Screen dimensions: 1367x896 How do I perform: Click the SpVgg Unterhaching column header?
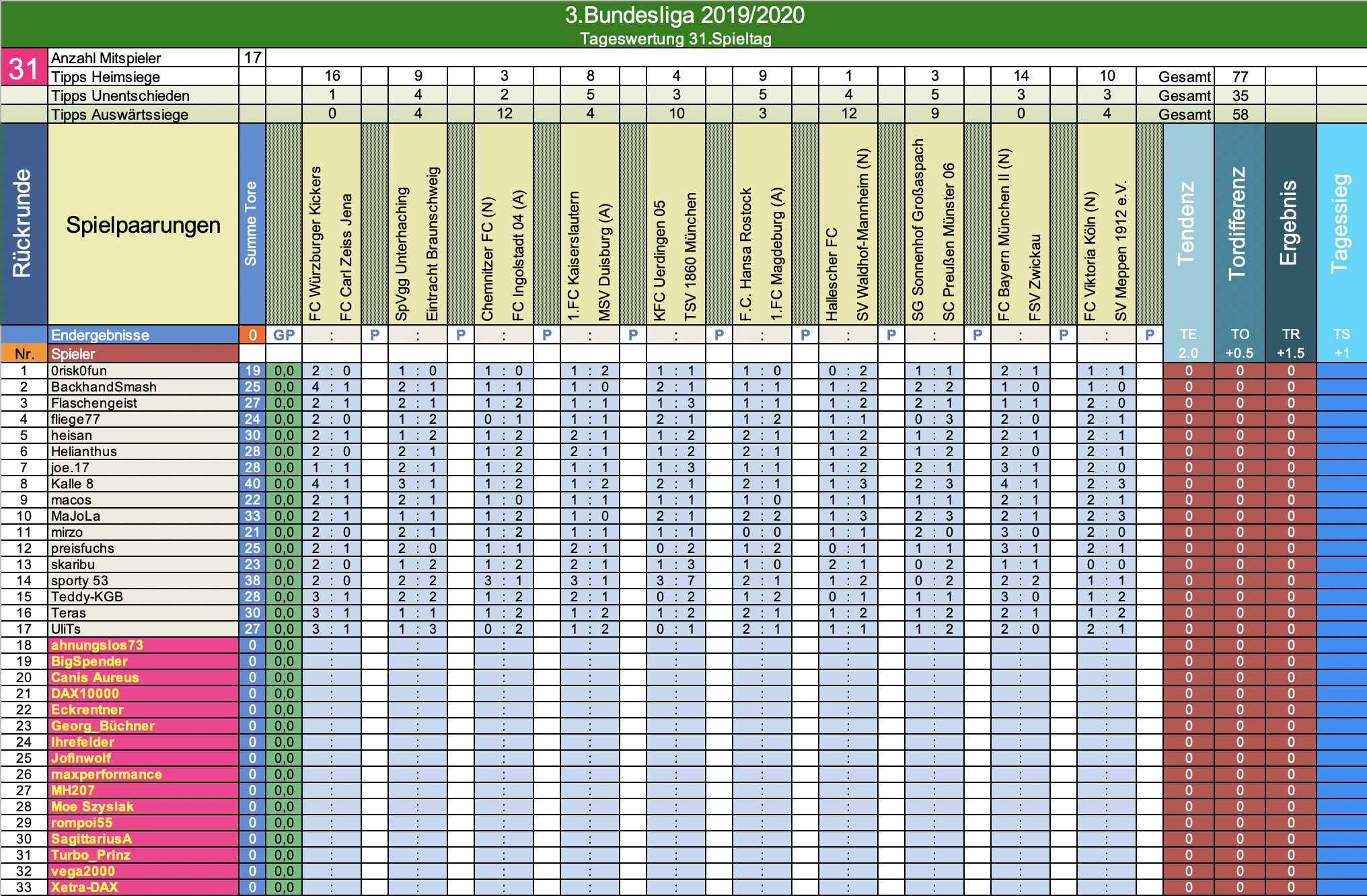tap(402, 254)
